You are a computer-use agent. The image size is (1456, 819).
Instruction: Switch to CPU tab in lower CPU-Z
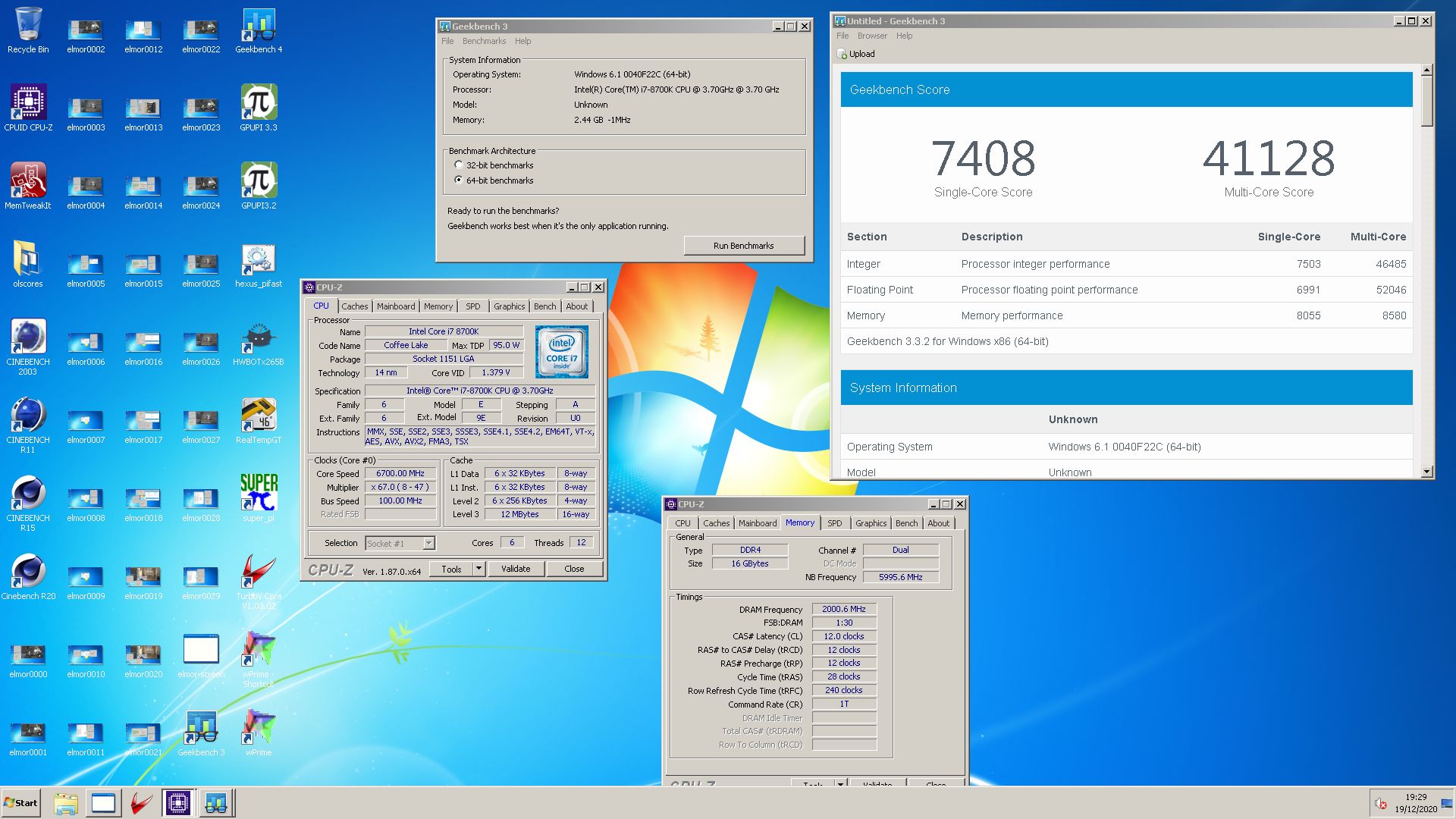point(682,523)
